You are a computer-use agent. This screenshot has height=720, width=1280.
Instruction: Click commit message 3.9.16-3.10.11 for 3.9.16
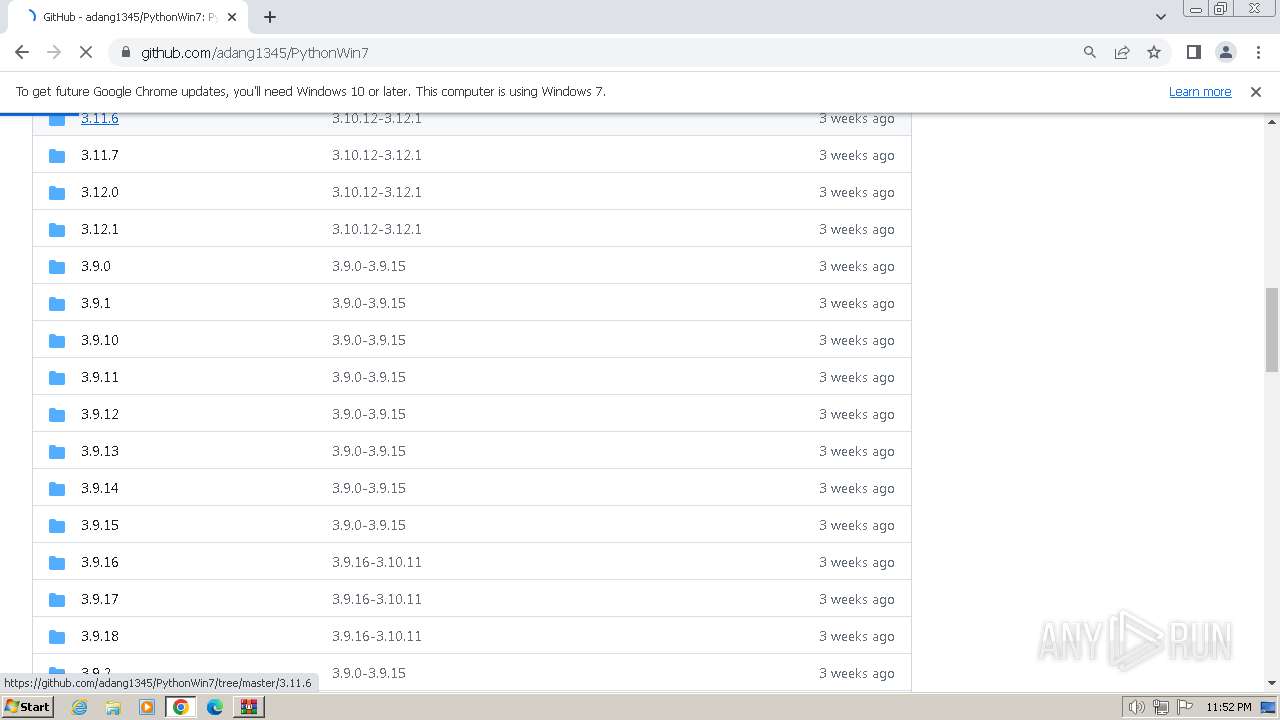tap(377, 562)
